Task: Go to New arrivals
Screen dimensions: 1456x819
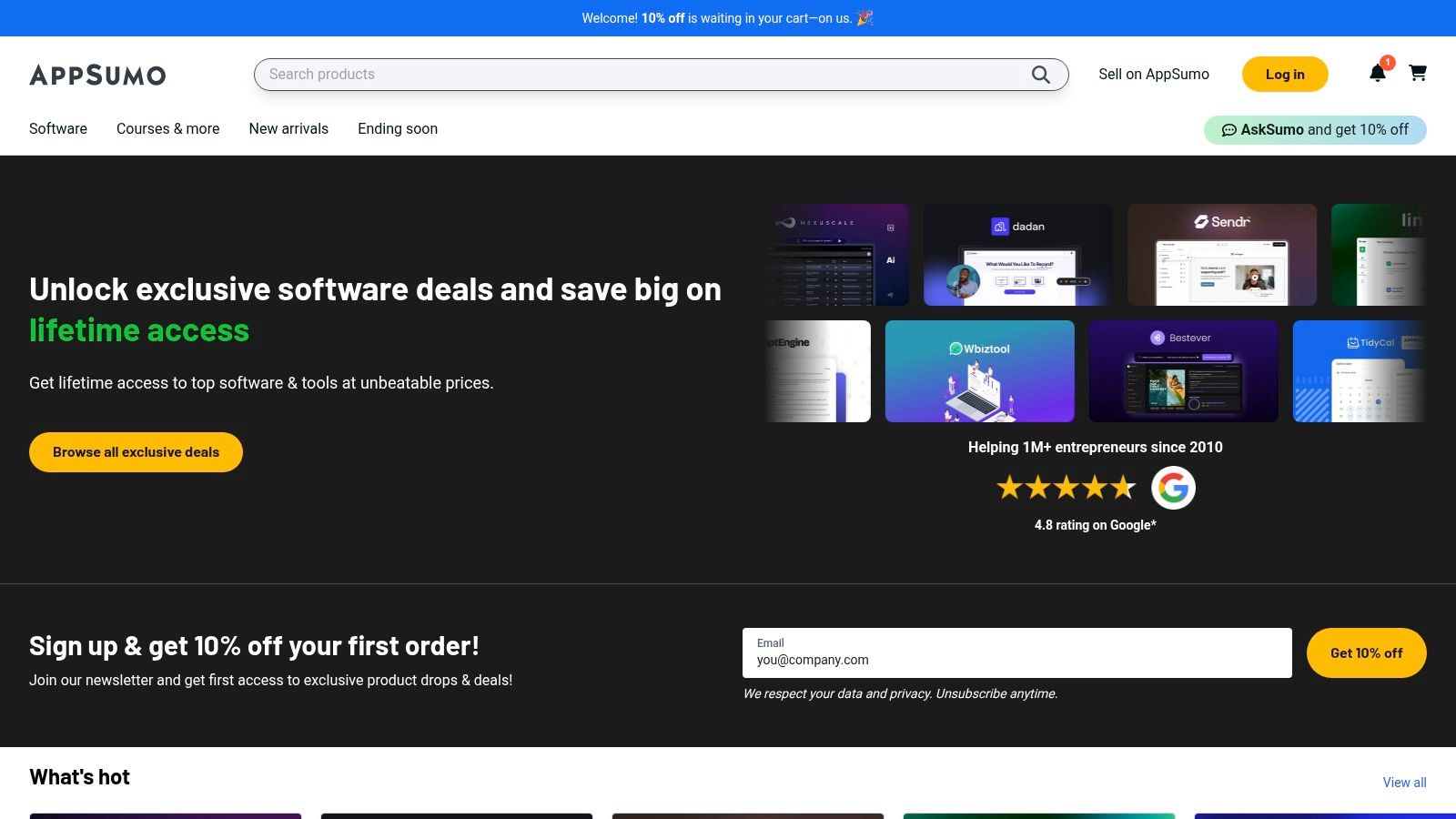Action: click(x=288, y=128)
